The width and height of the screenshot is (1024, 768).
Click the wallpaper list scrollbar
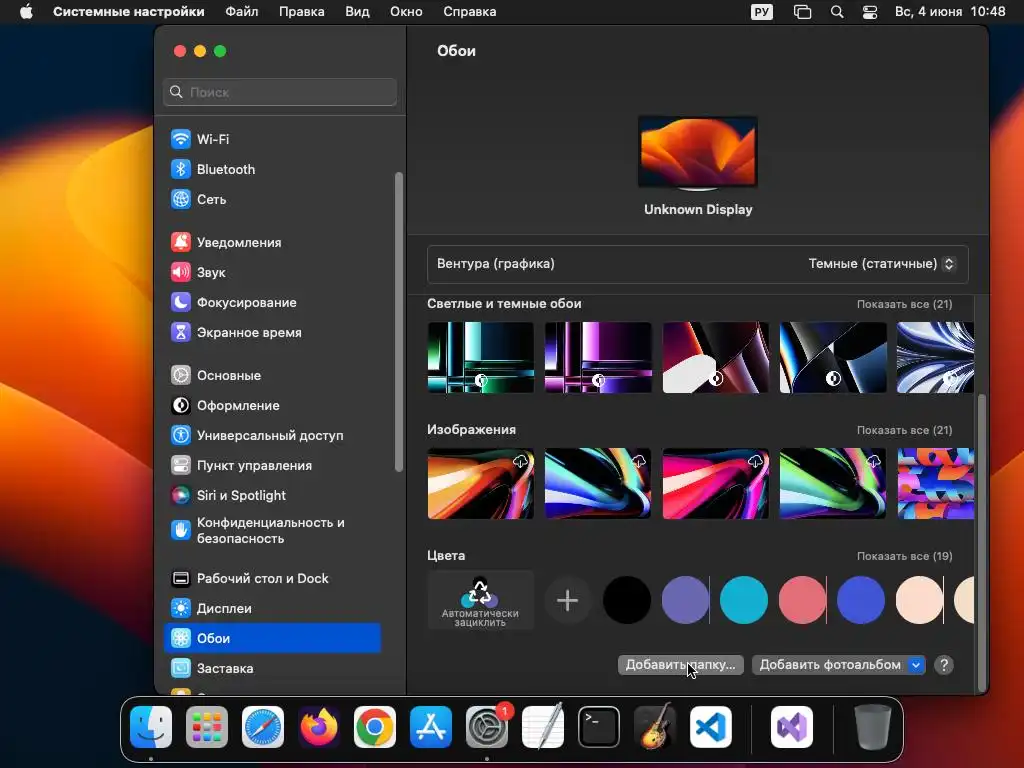point(982,542)
